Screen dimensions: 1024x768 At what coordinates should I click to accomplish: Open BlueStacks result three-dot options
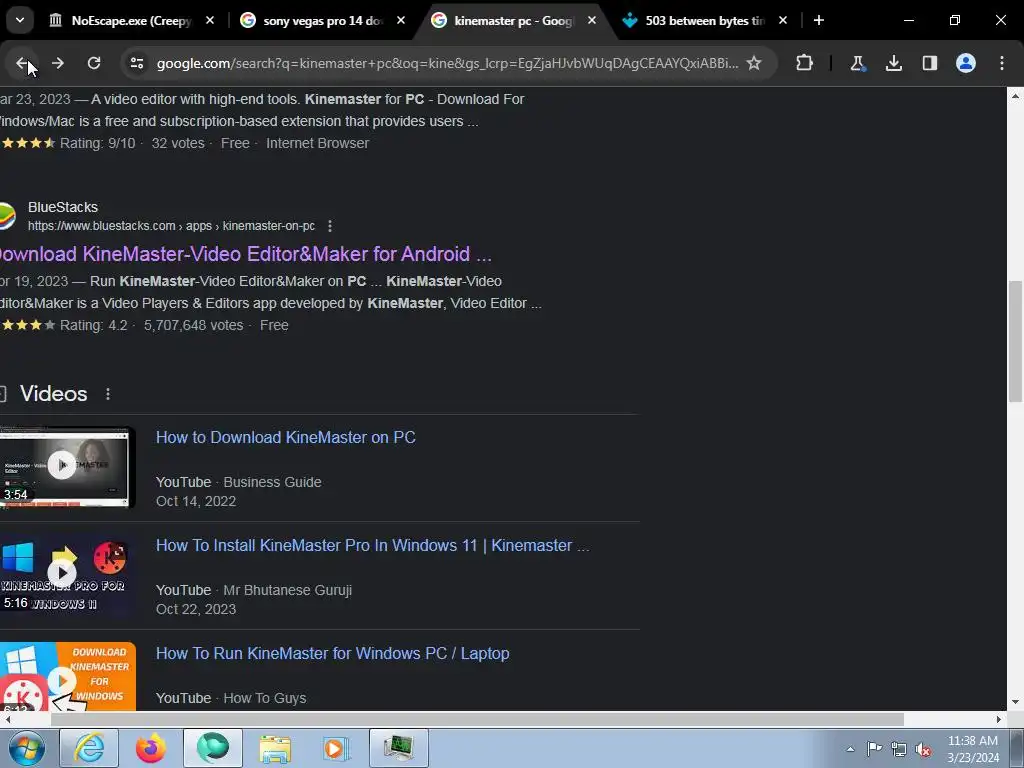pos(330,226)
